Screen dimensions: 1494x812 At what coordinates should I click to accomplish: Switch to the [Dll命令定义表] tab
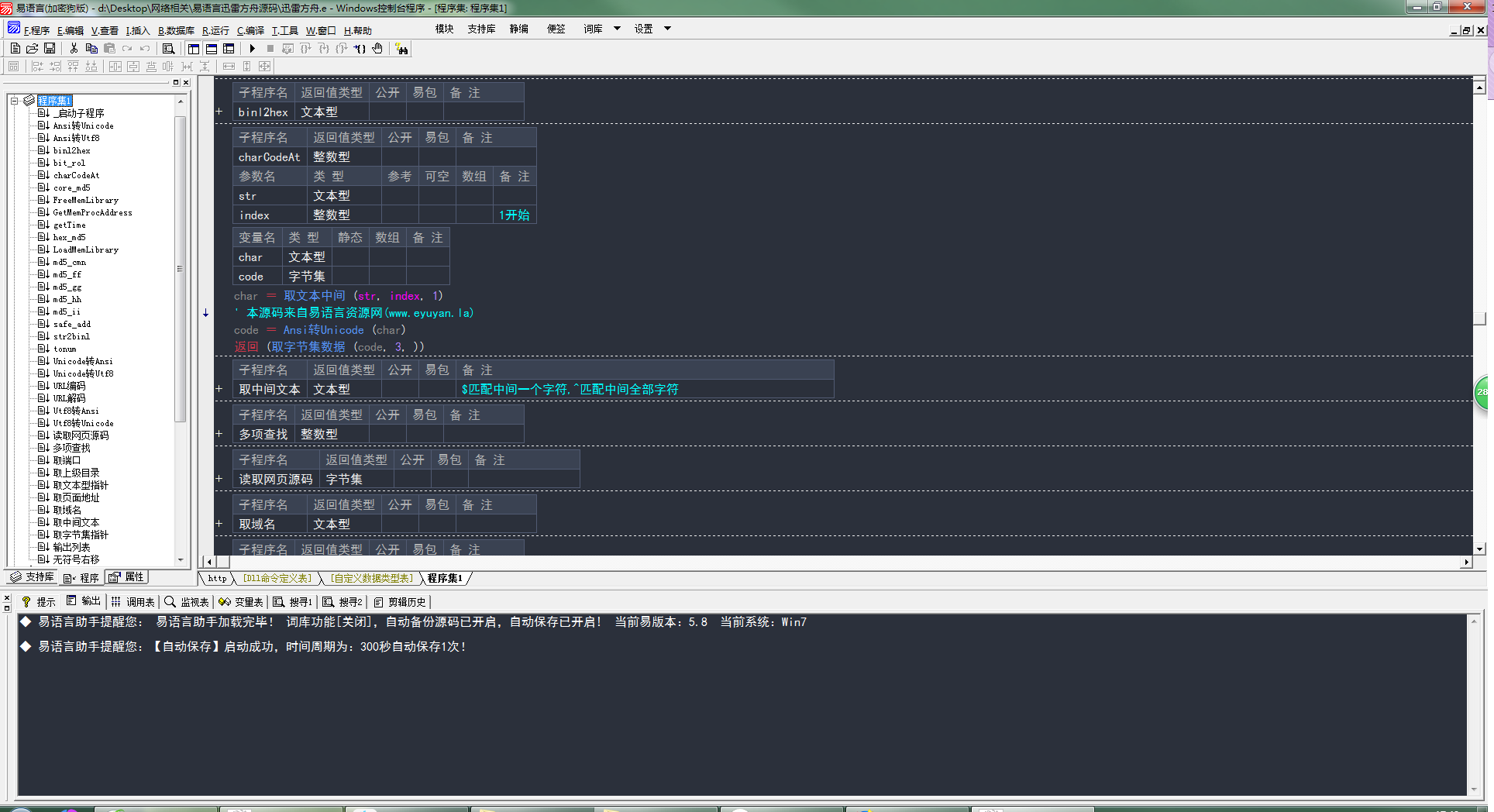pos(277,578)
